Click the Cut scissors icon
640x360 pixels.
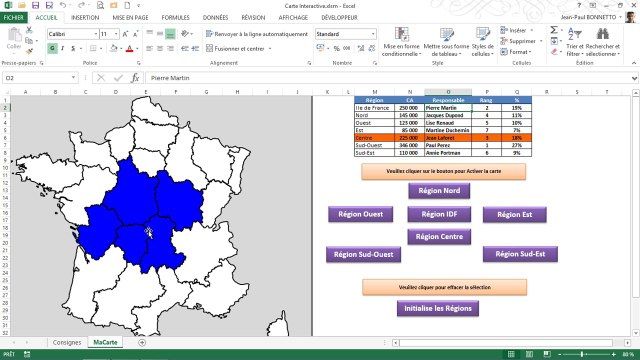pos(29,30)
